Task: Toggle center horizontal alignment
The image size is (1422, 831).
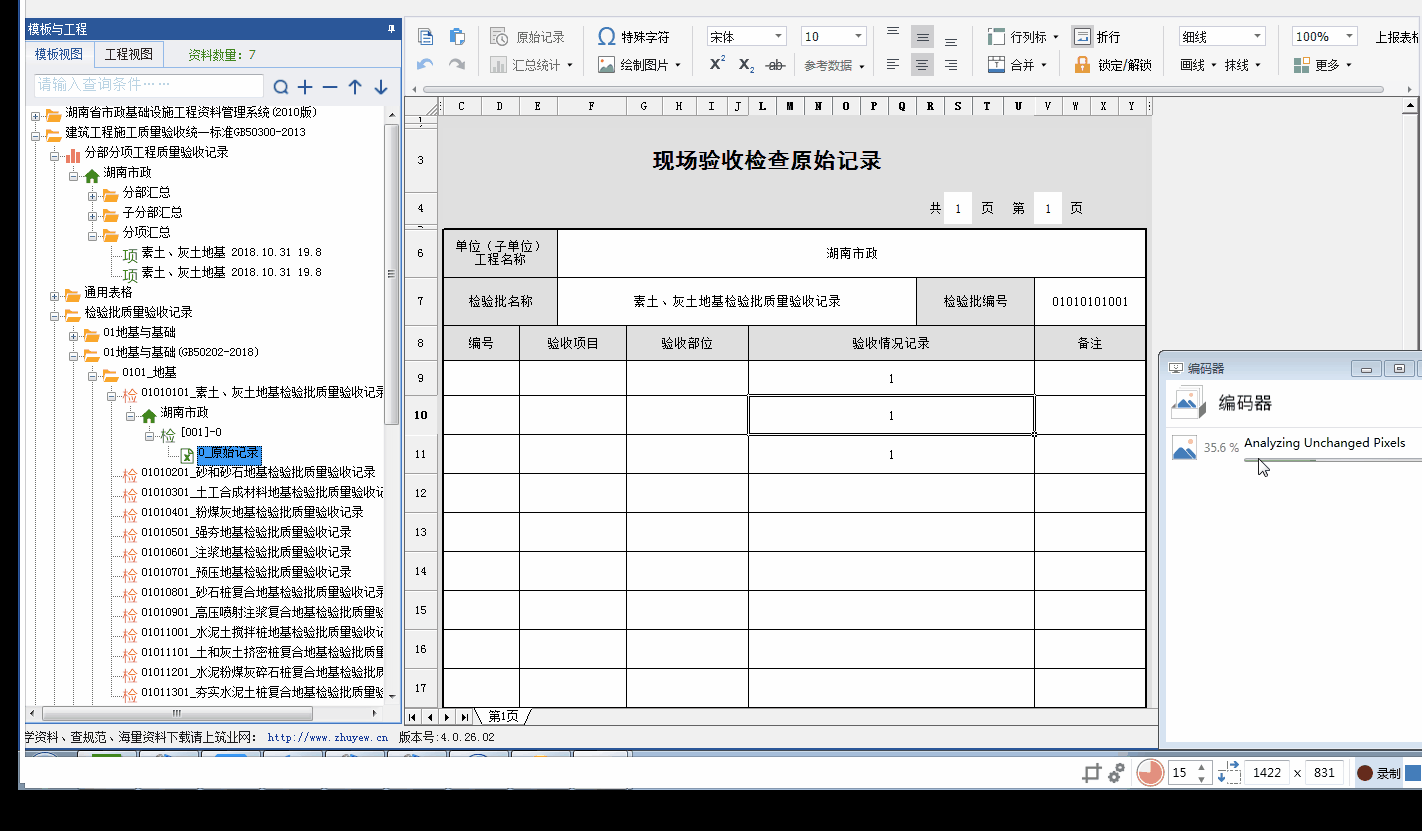Action: tap(922, 65)
